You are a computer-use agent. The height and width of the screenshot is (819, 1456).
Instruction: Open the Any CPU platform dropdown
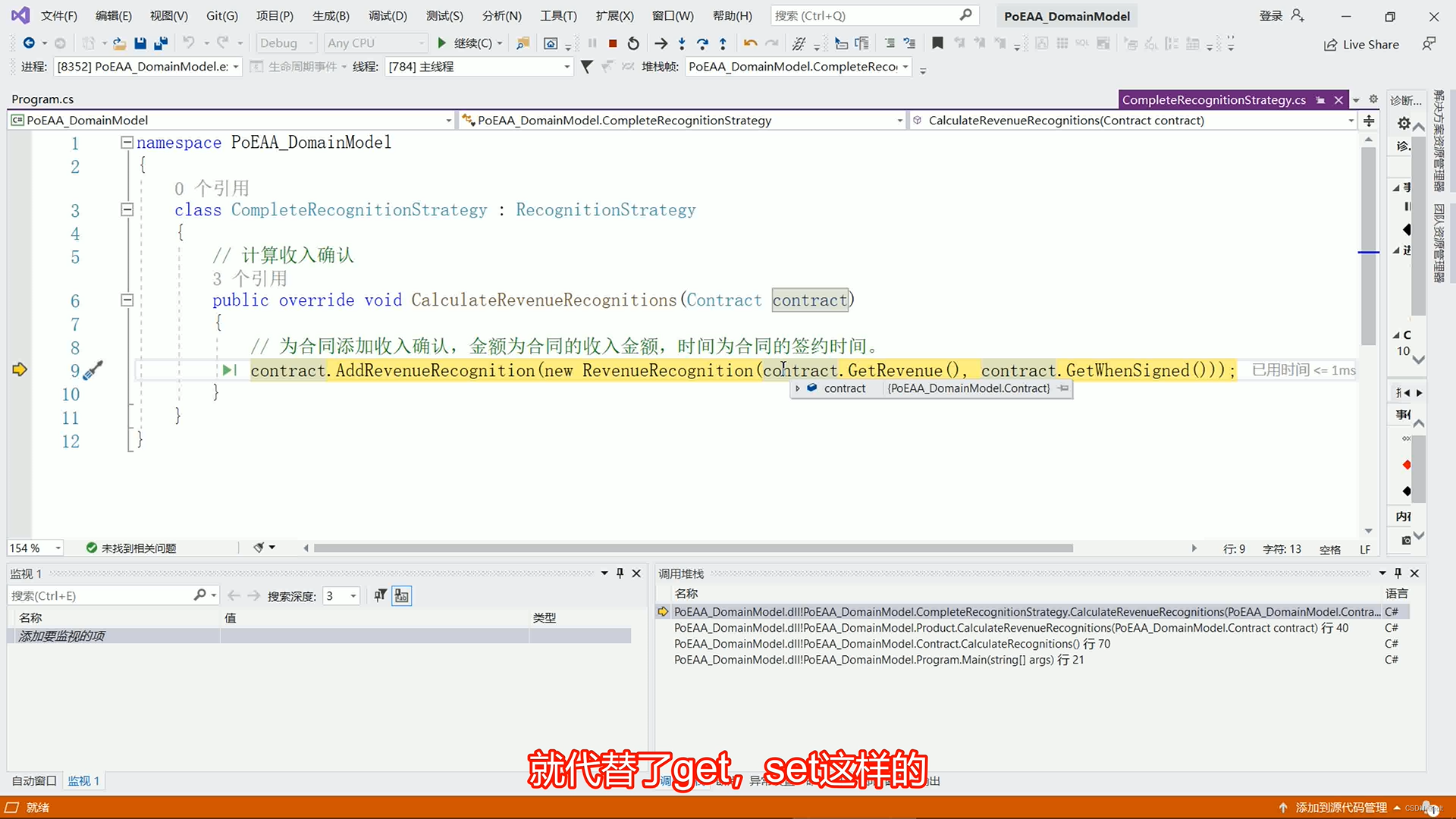[375, 43]
